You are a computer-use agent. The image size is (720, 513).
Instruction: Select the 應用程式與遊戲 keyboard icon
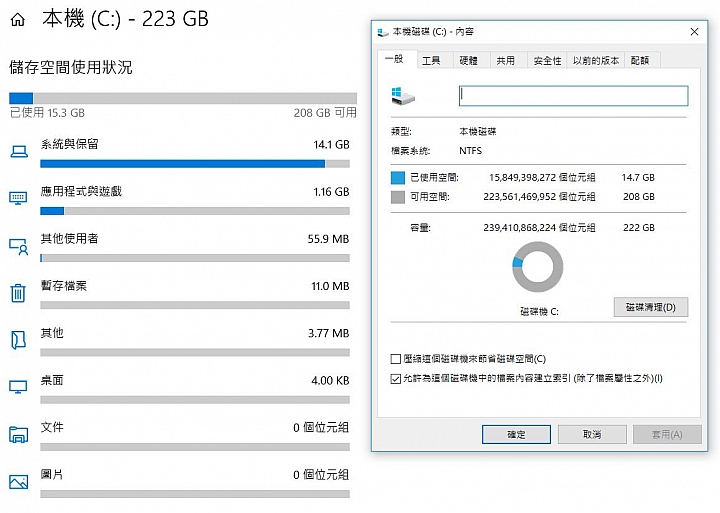pyautogui.click(x=18, y=198)
